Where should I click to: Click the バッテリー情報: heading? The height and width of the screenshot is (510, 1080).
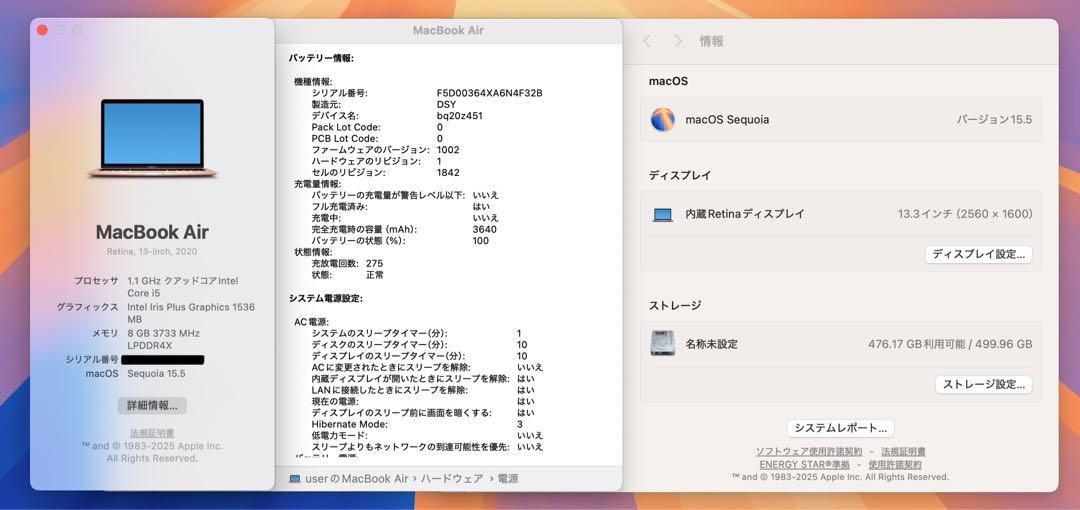click(321, 58)
